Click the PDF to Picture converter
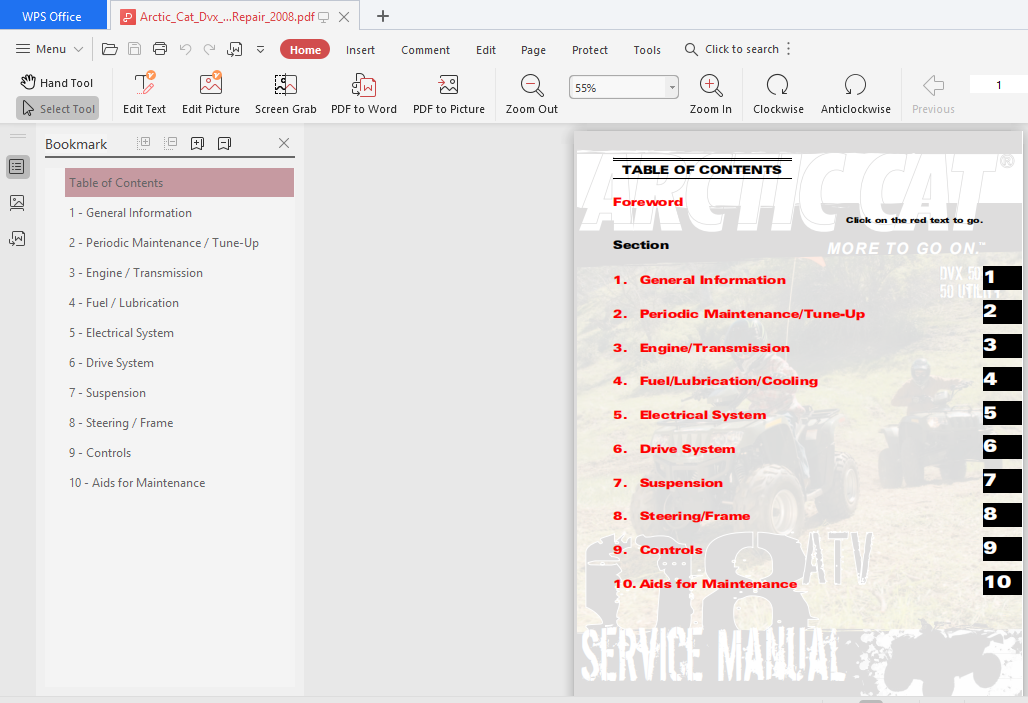Viewport: 1028px width, 703px height. [x=449, y=93]
